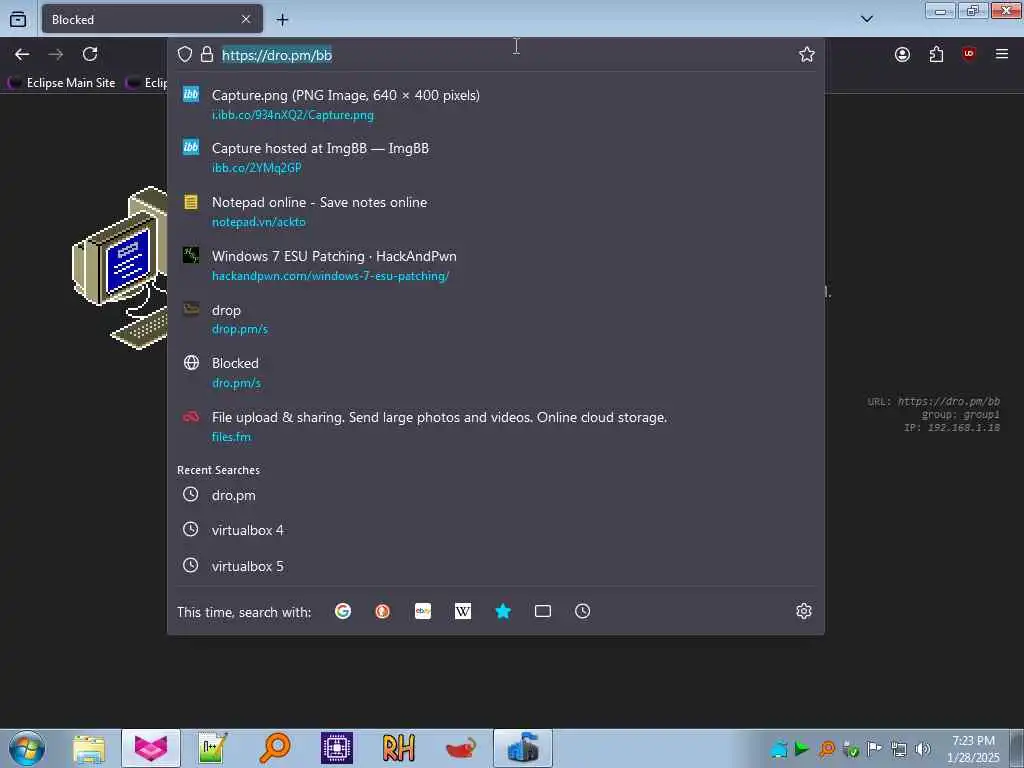
Task: Open Capture hosted at ImgBB suggestion
Action: point(496,157)
